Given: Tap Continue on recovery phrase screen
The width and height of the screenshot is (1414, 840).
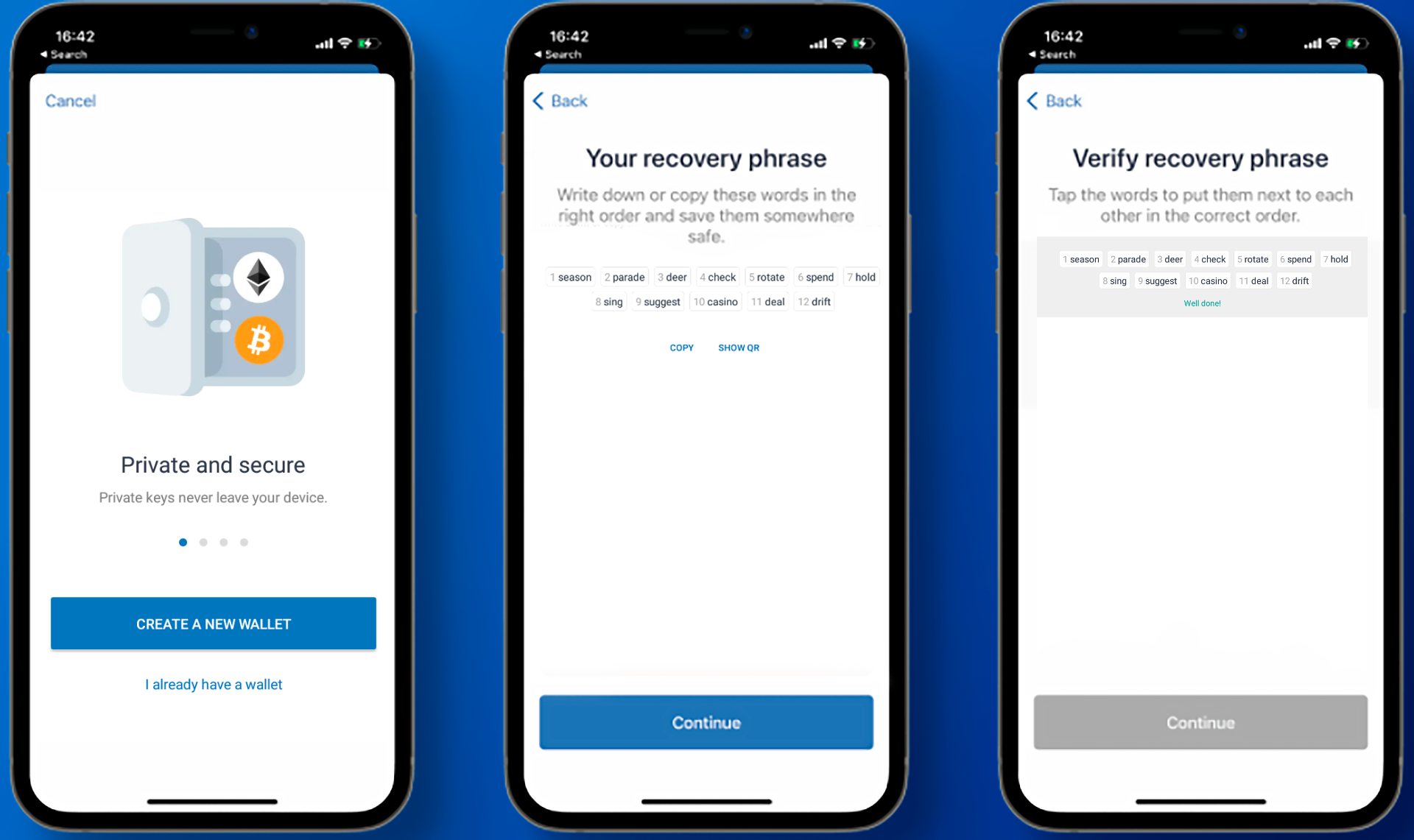Looking at the screenshot, I should 706,722.
